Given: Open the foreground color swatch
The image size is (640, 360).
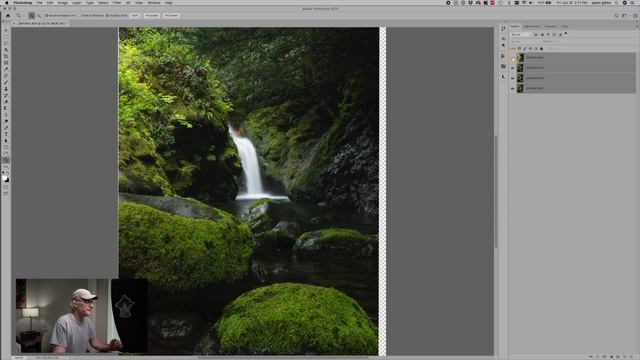Looking at the screenshot, I should pyautogui.click(x=4, y=178).
